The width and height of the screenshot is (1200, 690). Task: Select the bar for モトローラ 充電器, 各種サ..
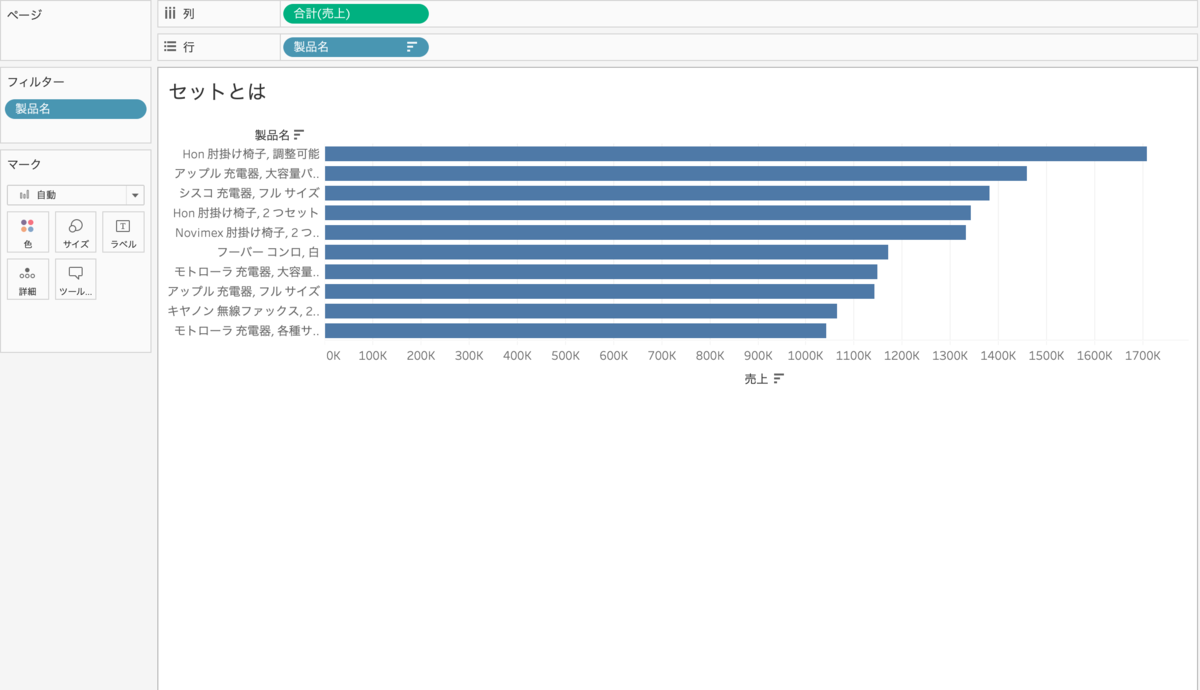point(575,330)
